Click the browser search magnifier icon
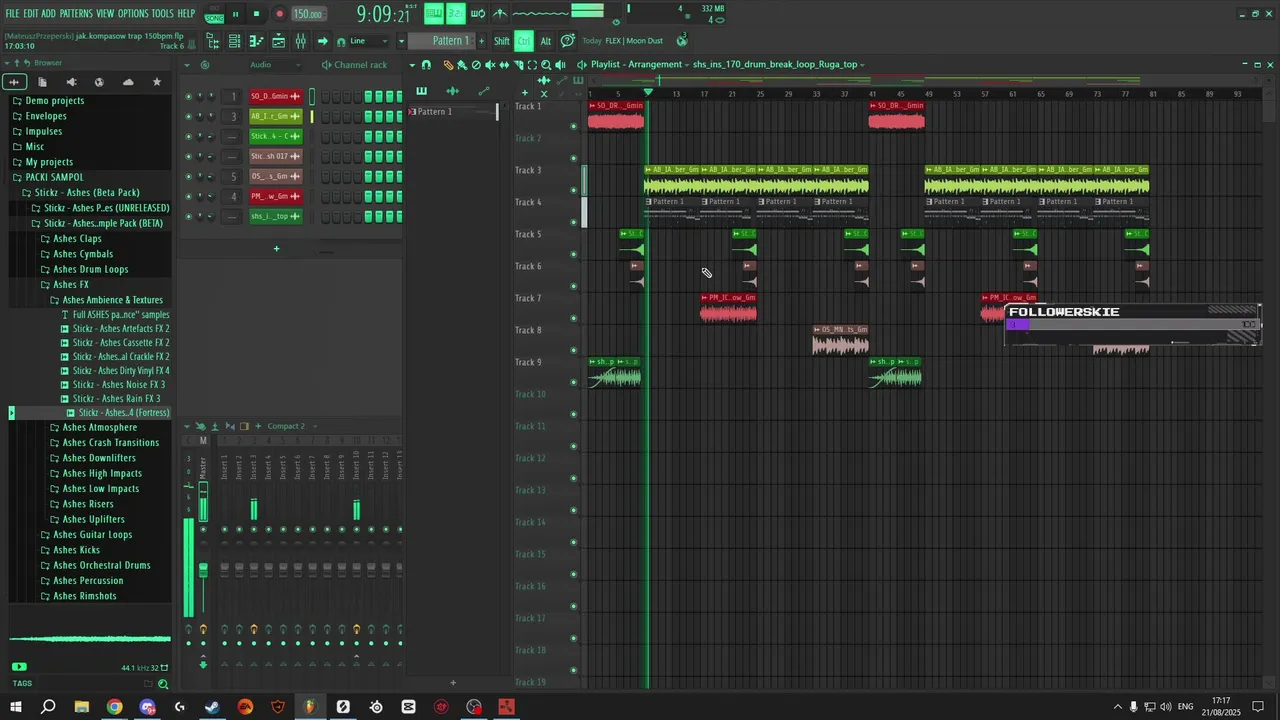The width and height of the screenshot is (1280, 720). coord(163,684)
